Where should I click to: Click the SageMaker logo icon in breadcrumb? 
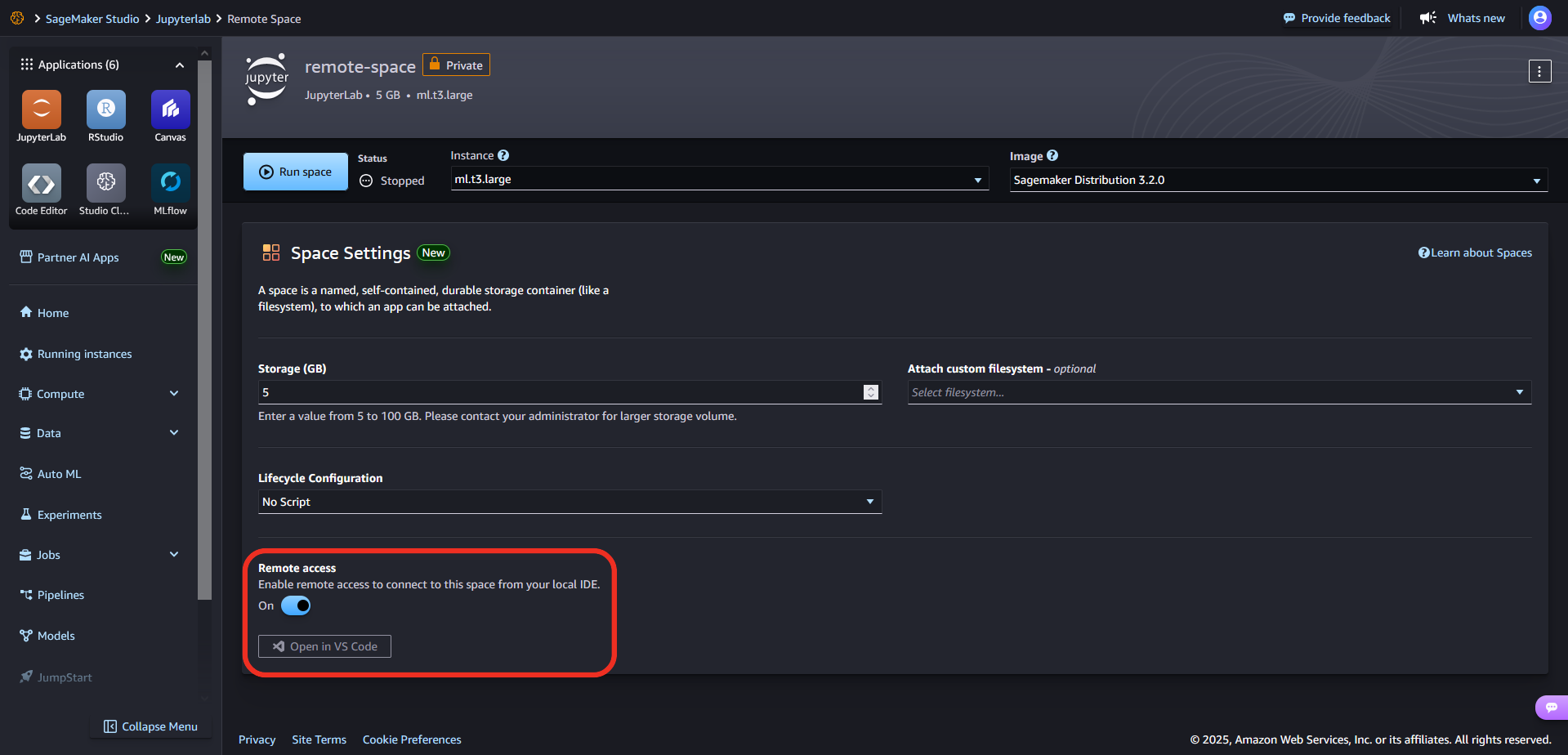17,18
